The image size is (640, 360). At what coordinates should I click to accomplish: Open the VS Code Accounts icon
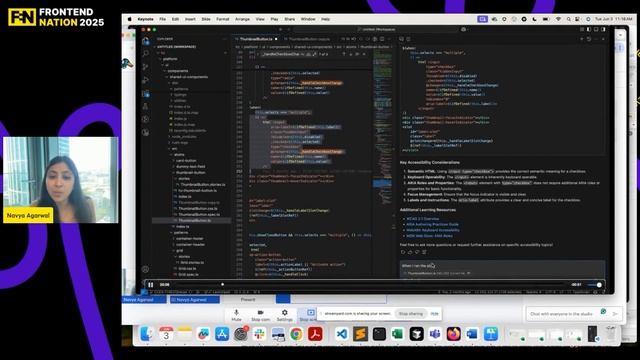click(145, 269)
